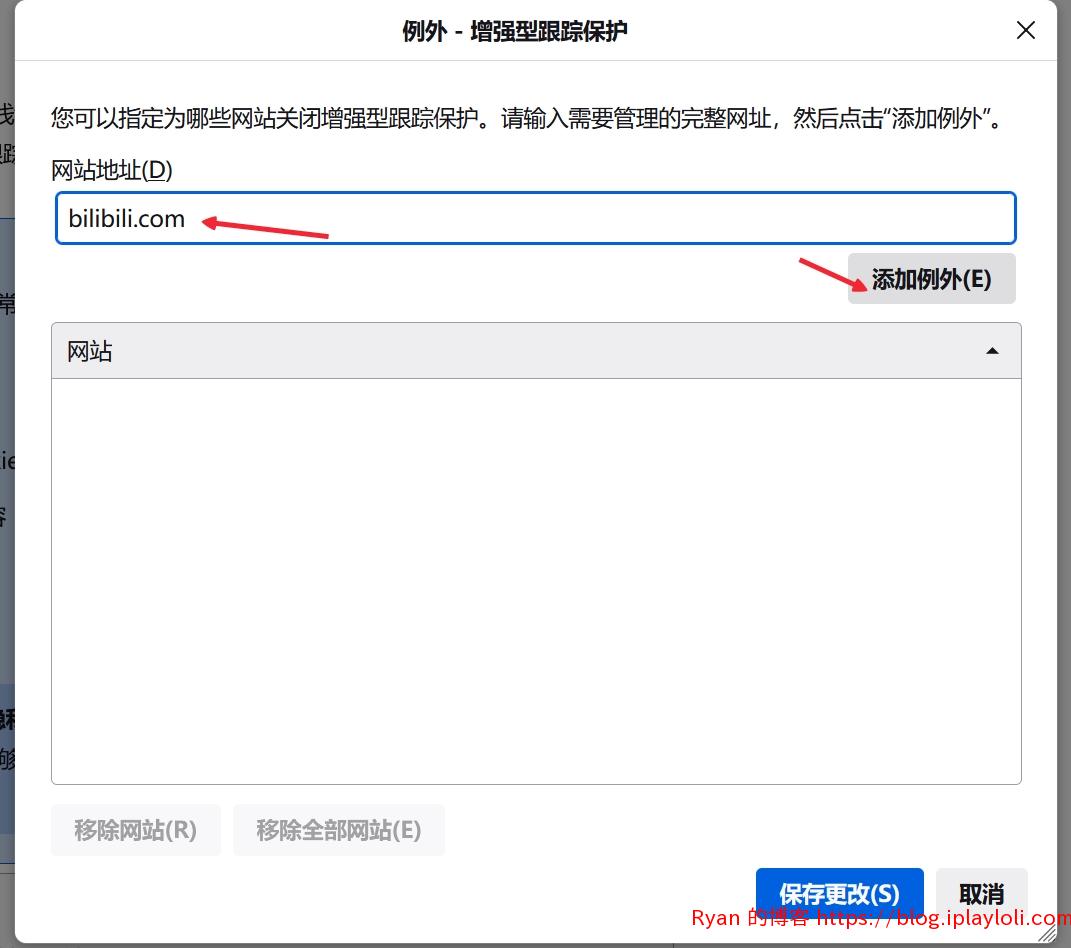Click the sort arrow in the 网站 header

click(992, 351)
